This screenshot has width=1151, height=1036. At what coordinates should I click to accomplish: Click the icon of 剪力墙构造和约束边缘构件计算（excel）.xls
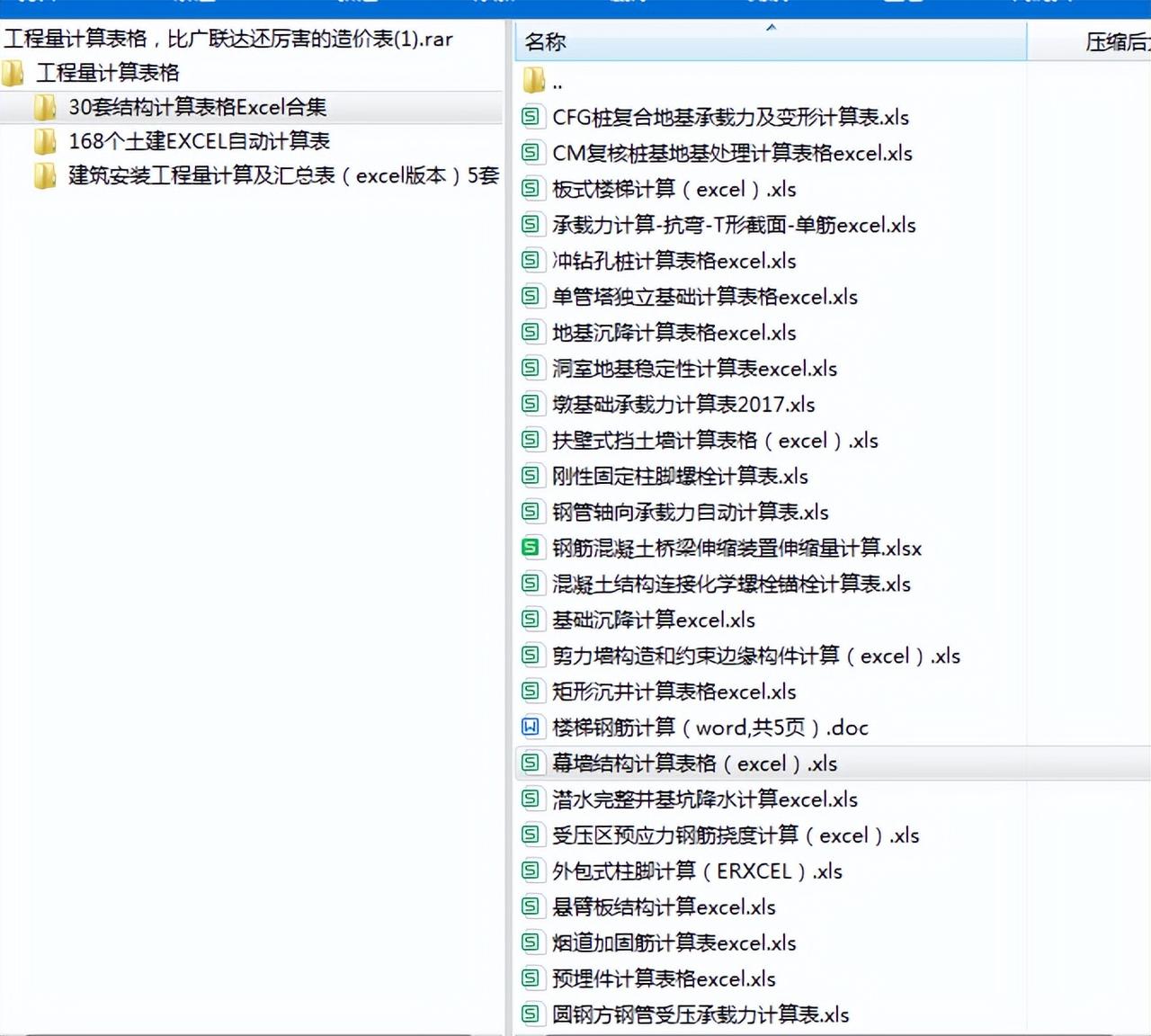(531, 656)
